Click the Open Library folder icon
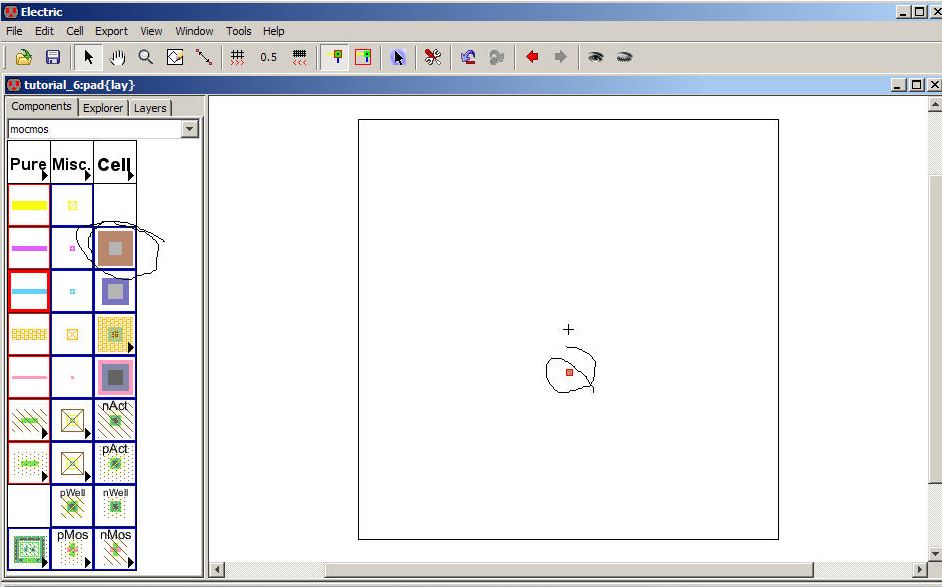 24,58
